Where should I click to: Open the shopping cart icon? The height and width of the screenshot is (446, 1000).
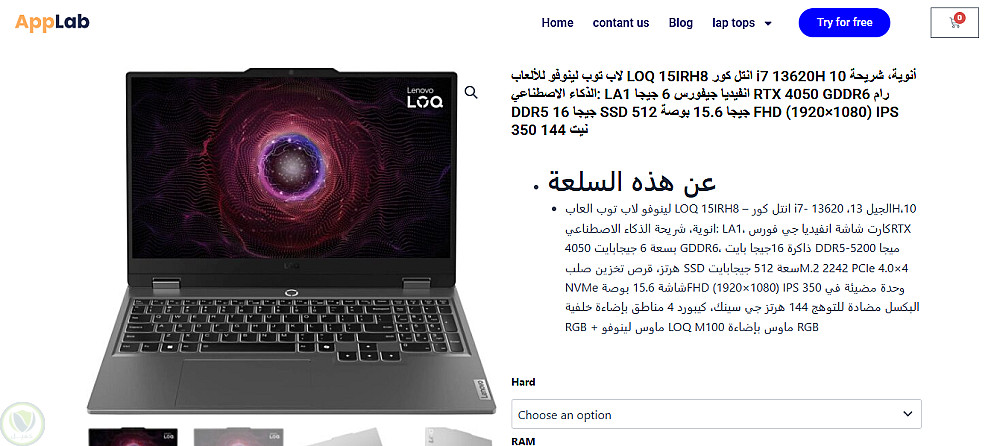pos(954,22)
